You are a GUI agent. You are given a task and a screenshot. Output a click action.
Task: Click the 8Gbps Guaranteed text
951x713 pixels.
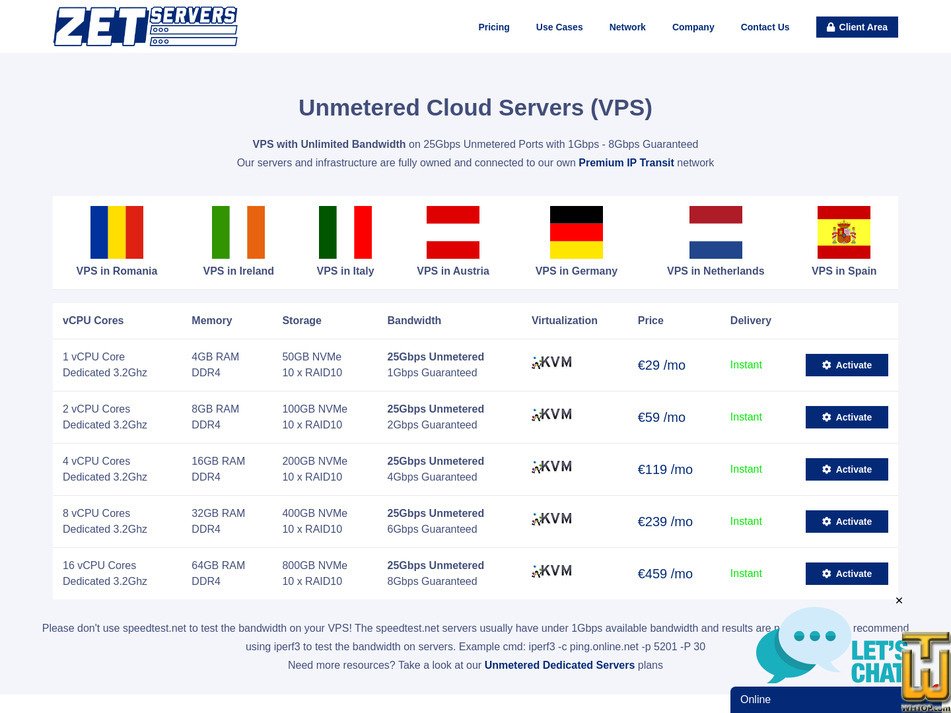432,581
